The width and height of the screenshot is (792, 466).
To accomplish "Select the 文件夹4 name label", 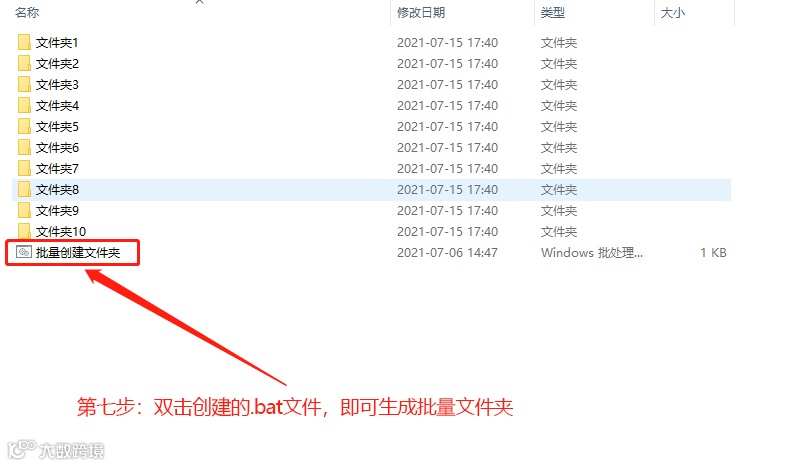I will pyautogui.click(x=57, y=106).
